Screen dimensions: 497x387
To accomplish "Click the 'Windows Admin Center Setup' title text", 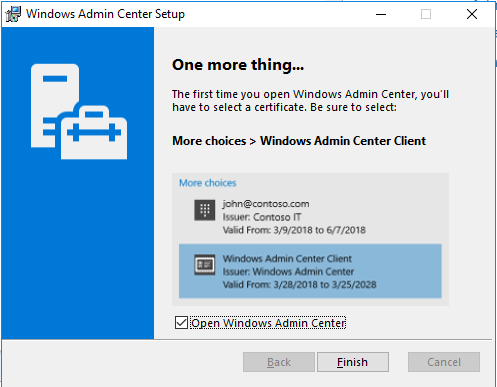I will 105,14.
